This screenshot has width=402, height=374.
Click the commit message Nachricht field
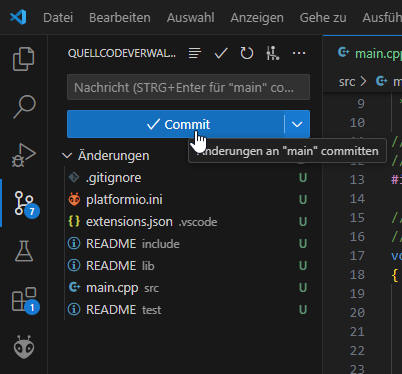pos(188,88)
